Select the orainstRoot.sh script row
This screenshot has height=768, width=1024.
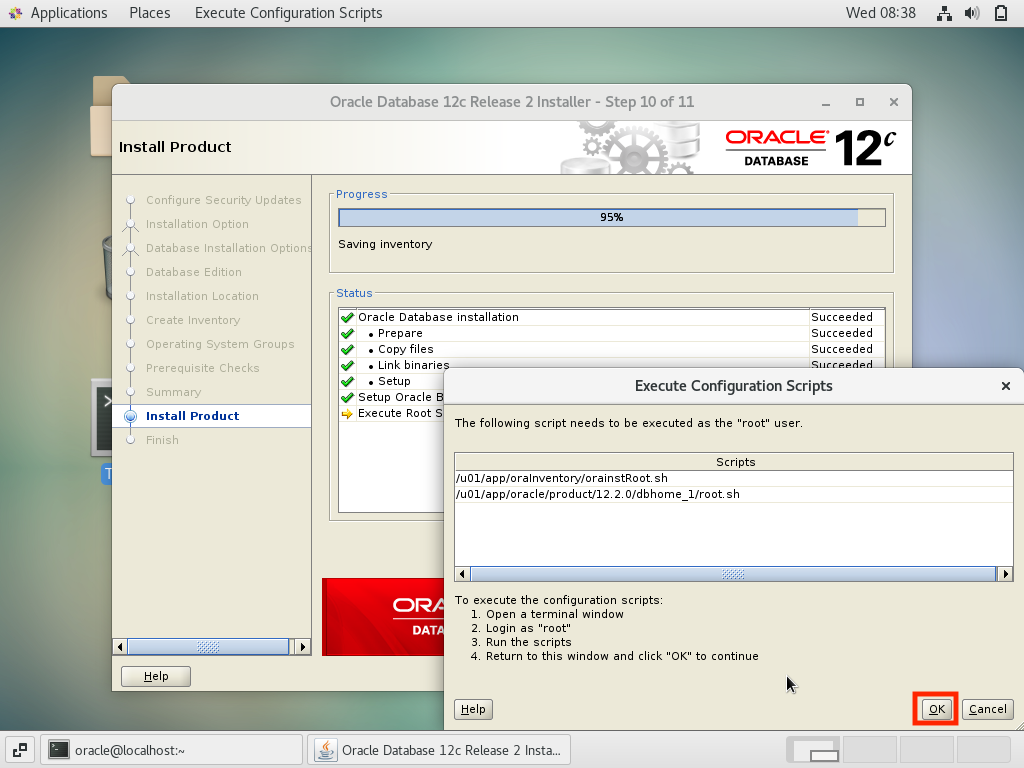click(733, 478)
